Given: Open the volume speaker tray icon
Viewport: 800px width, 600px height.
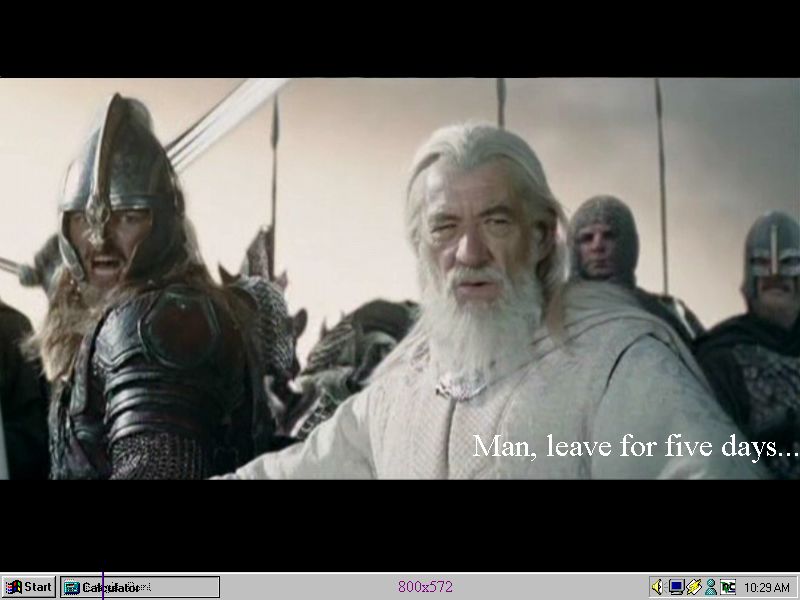Looking at the screenshot, I should click(x=658, y=587).
